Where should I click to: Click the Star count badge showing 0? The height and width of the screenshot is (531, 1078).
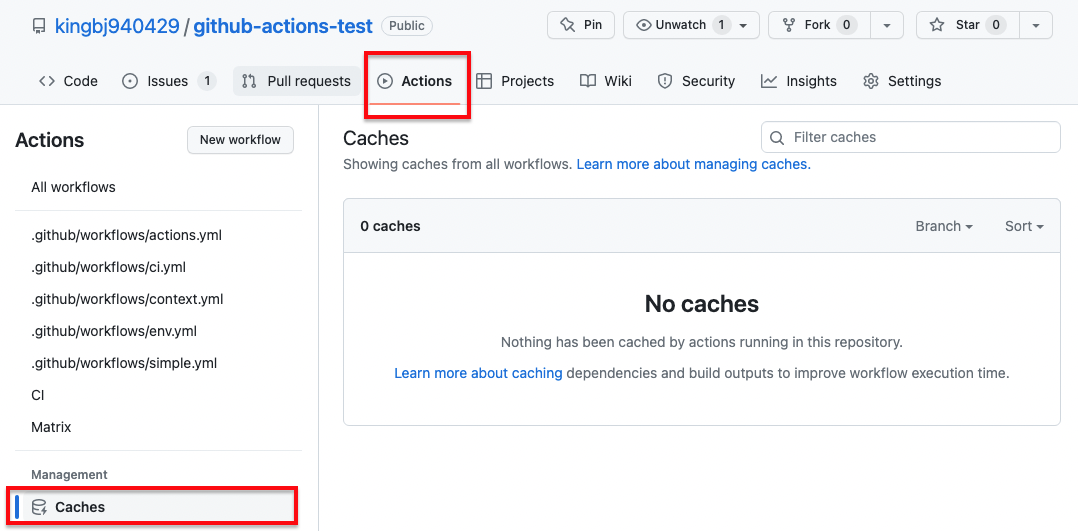(x=995, y=25)
